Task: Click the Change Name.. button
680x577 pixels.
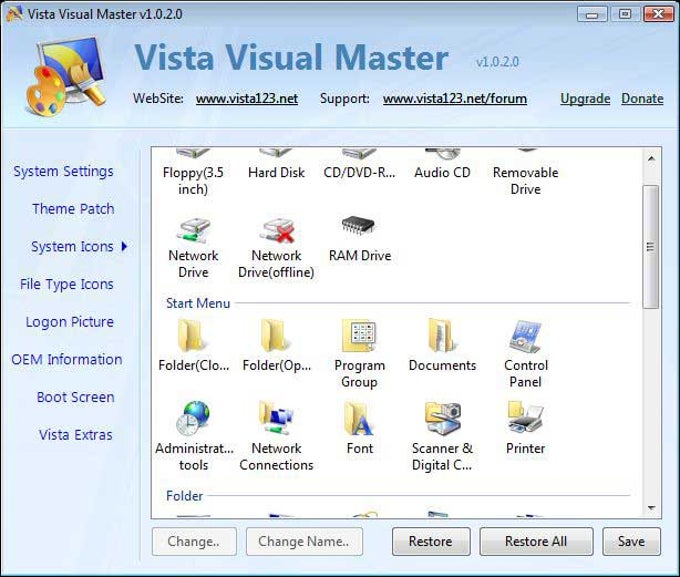Action: 304,541
